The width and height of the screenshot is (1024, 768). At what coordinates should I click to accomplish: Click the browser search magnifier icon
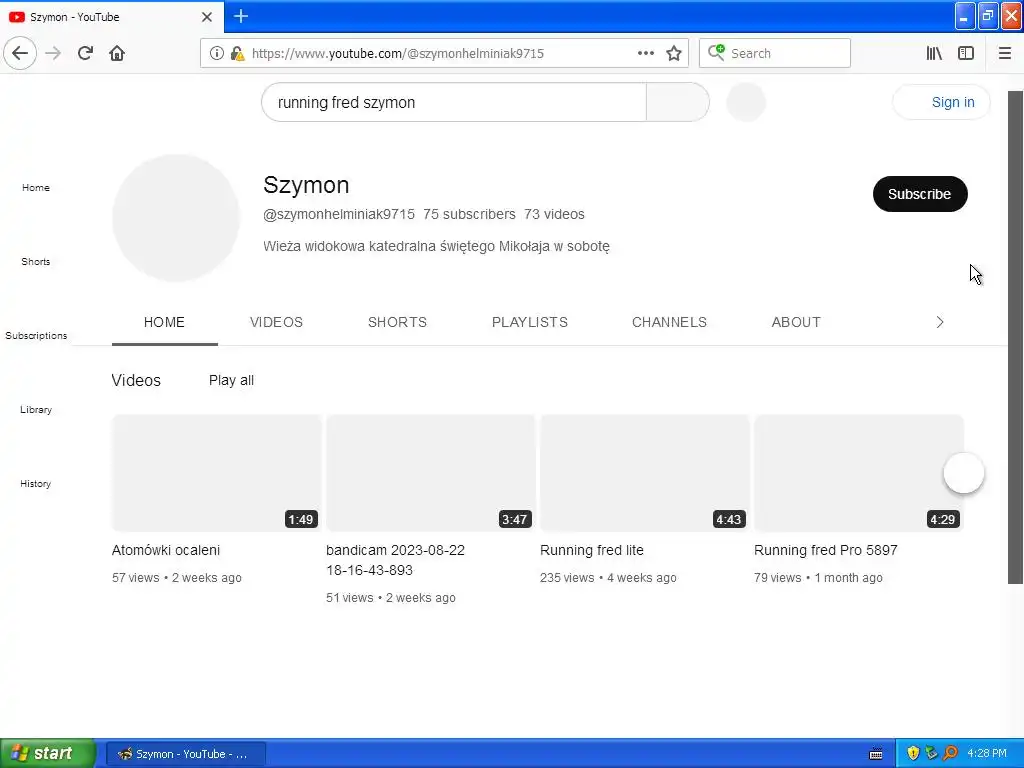(x=716, y=52)
